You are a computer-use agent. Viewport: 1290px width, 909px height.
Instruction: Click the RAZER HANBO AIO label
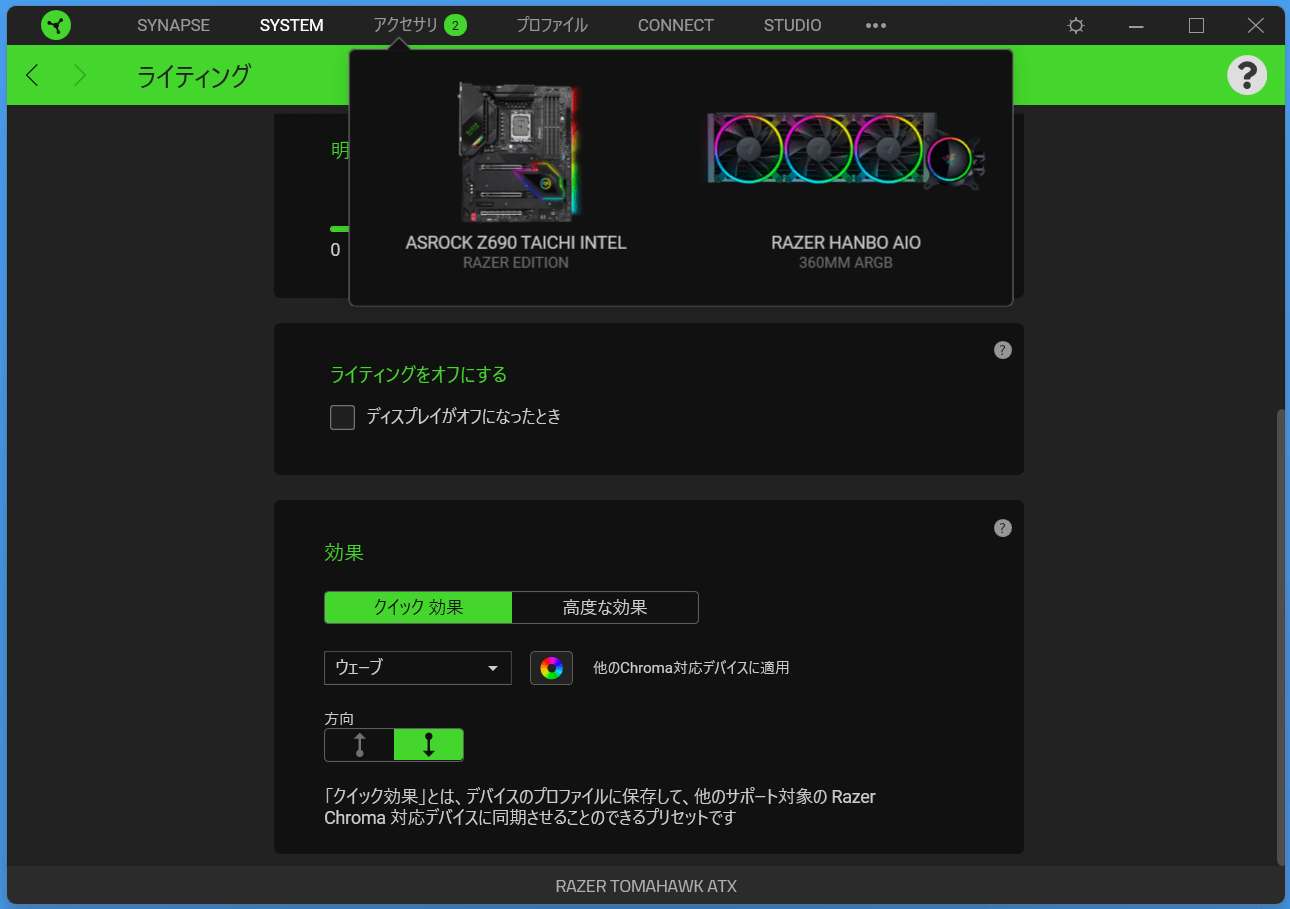[846, 243]
